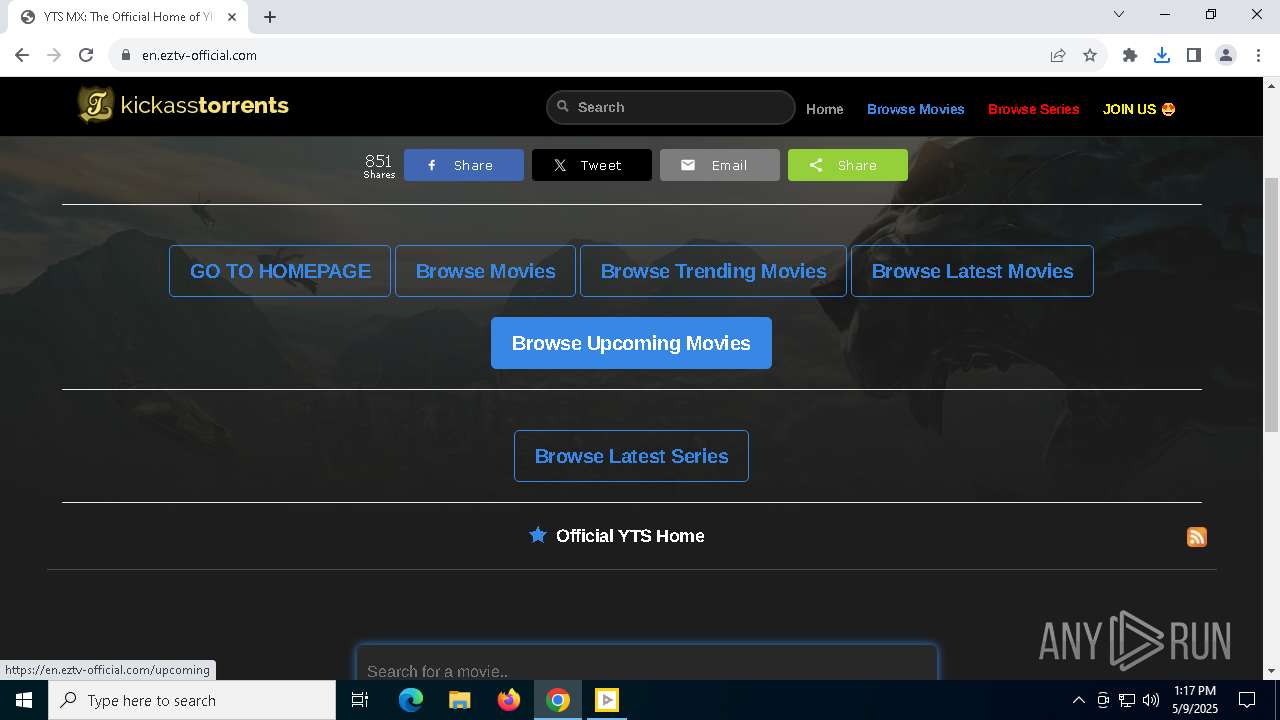
Task: Open the Chrome three-dot menu
Action: (1258, 55)
